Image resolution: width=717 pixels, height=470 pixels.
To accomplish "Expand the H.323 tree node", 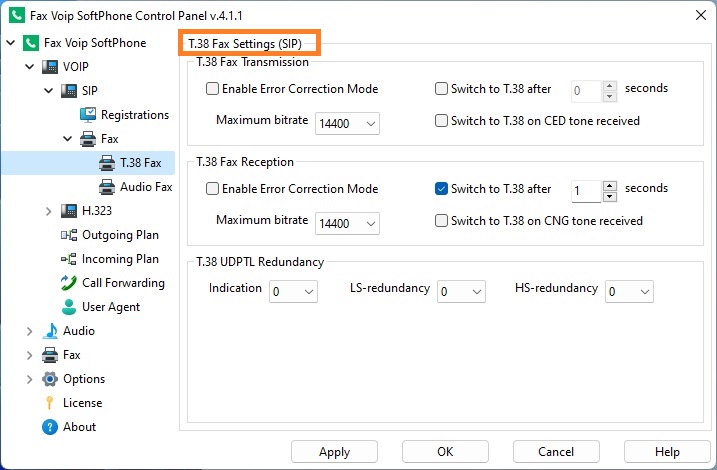I will [48, 211].
